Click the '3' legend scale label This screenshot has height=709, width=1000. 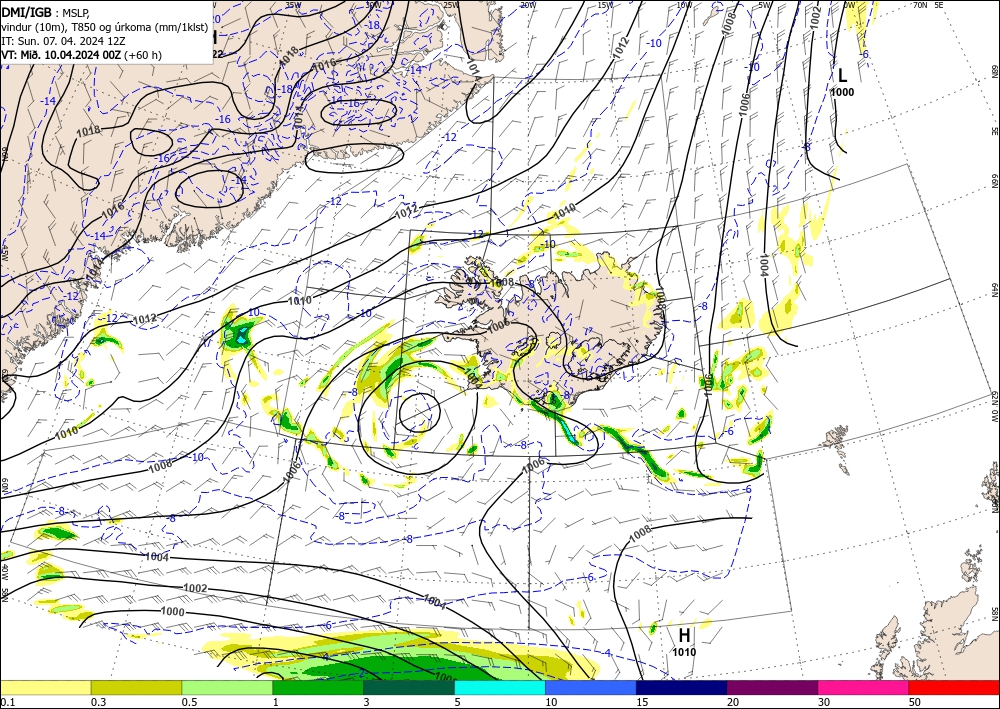click(x=366, y=702)
